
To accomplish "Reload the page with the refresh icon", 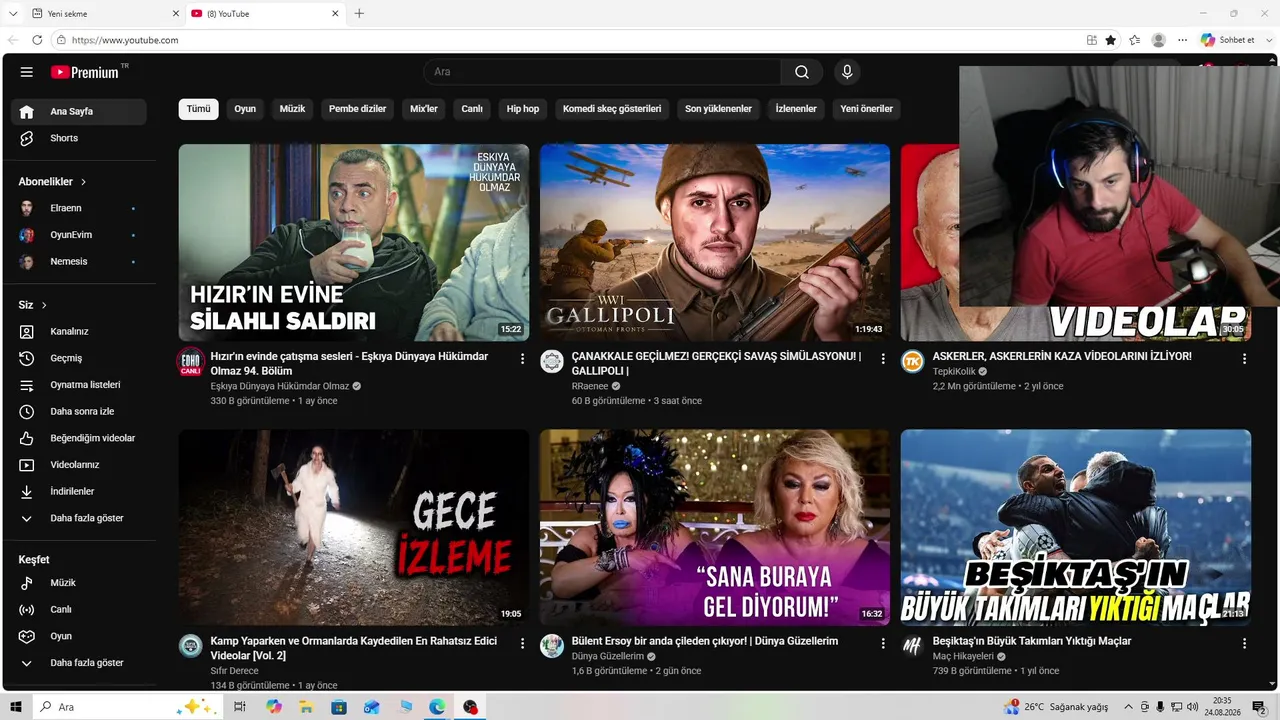I will (37, 40).
